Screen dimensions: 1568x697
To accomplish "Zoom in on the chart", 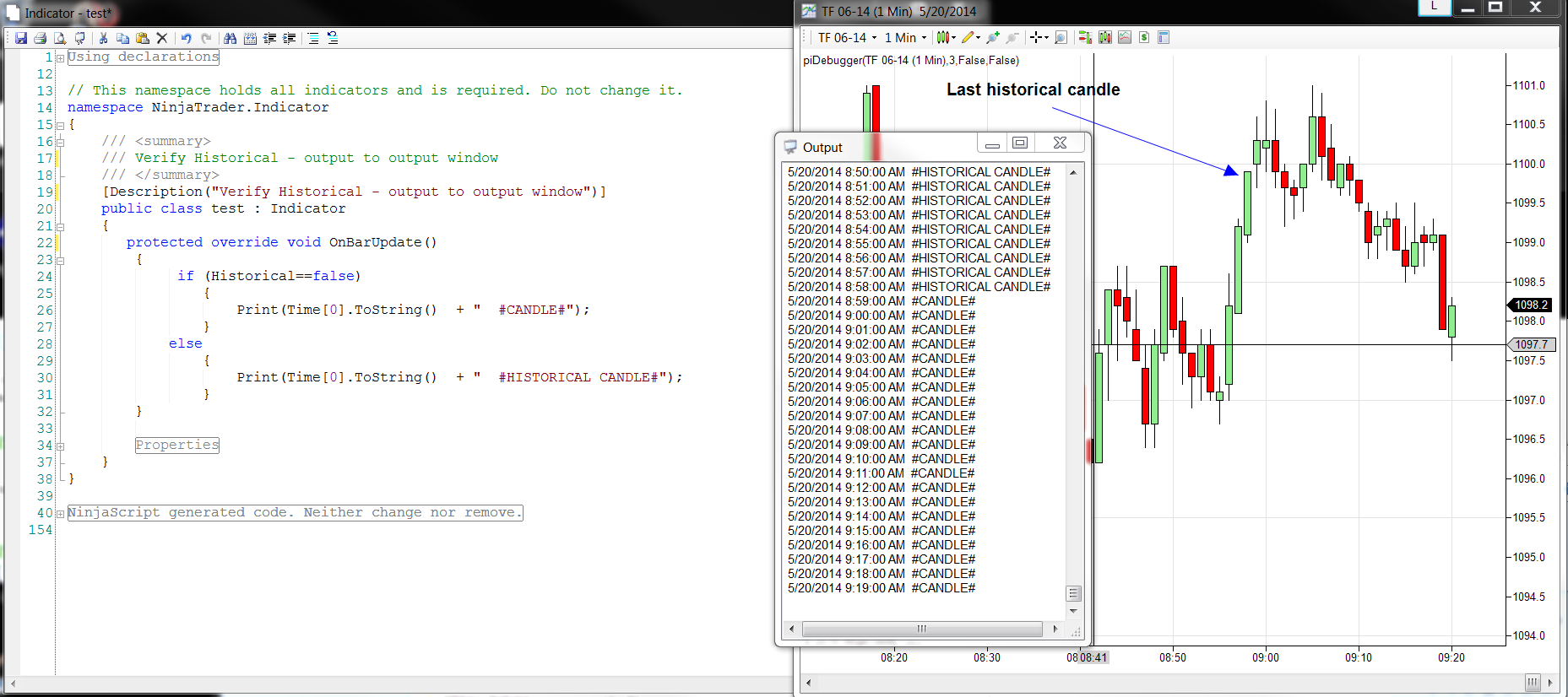I will (x=993, y=37).
